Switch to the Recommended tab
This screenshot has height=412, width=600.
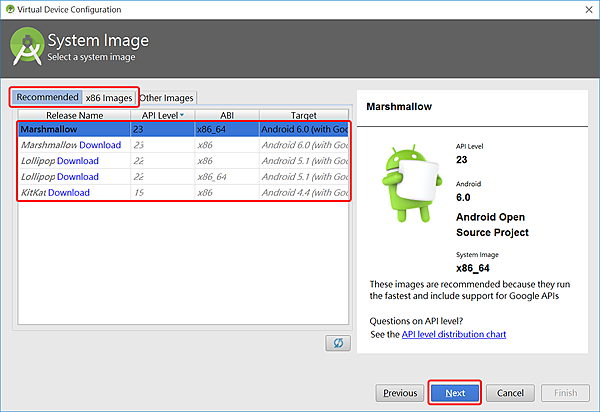(47, 97)
